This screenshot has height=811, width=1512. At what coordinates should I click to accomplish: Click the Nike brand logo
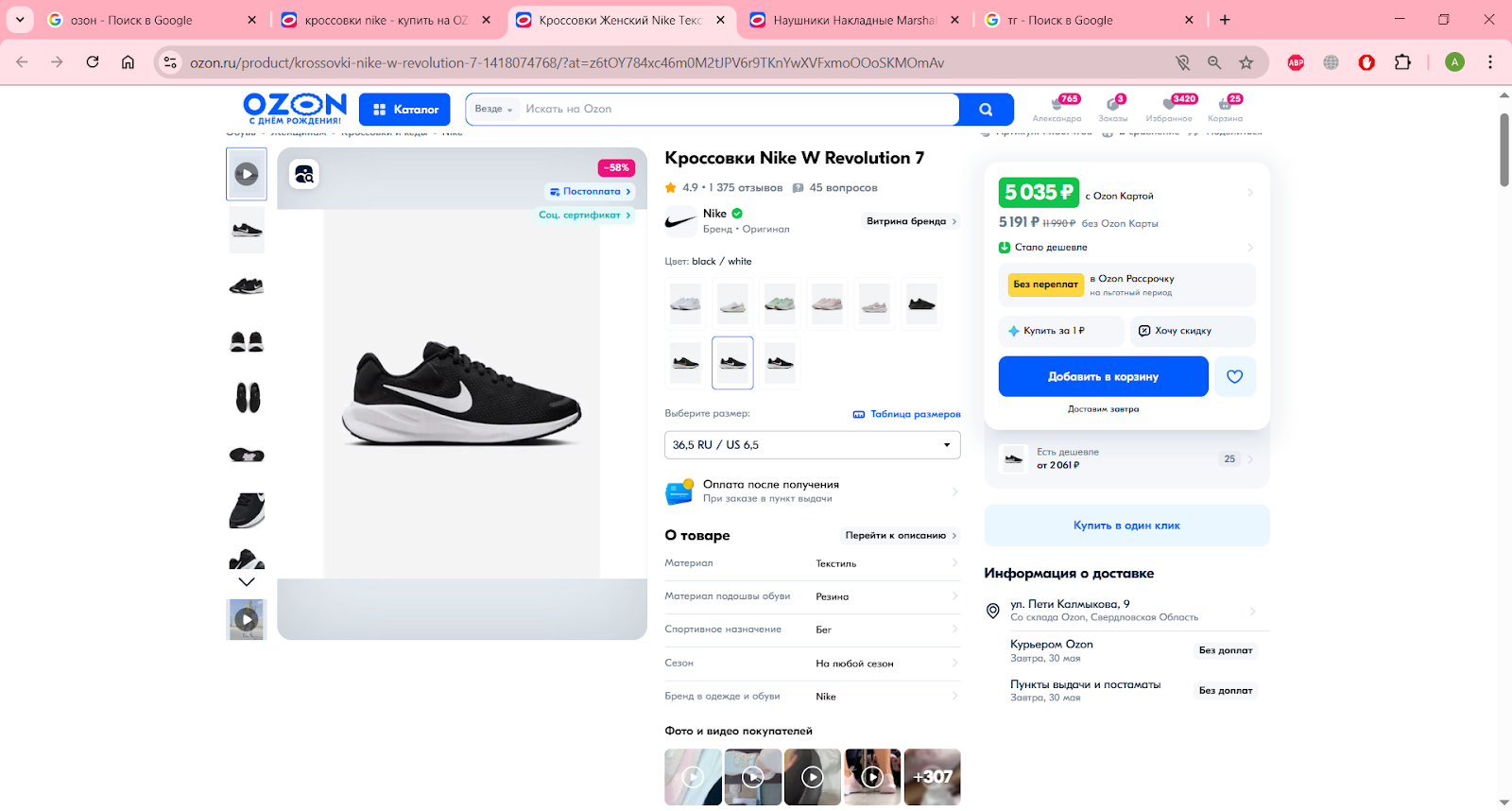(x=680, y=221)
